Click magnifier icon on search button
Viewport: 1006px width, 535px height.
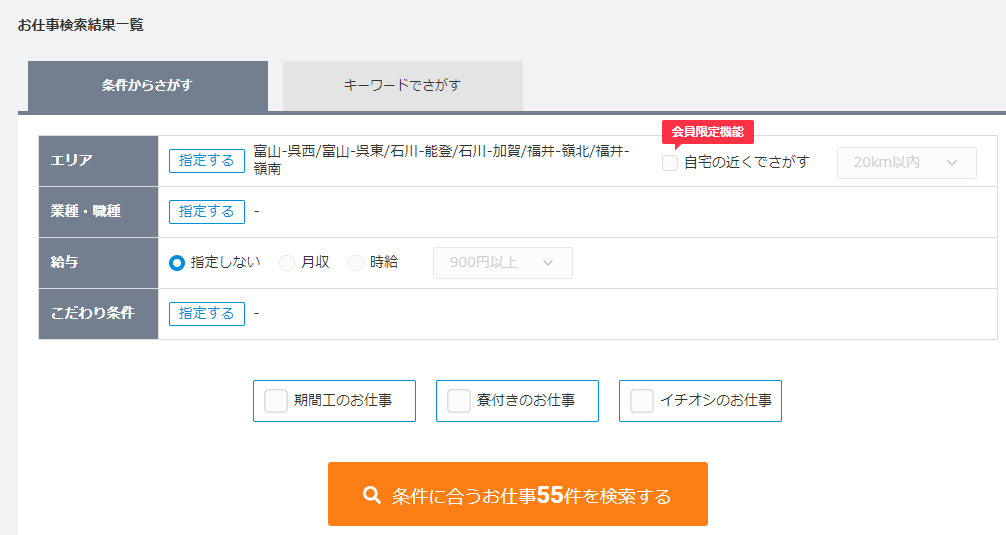371,495
